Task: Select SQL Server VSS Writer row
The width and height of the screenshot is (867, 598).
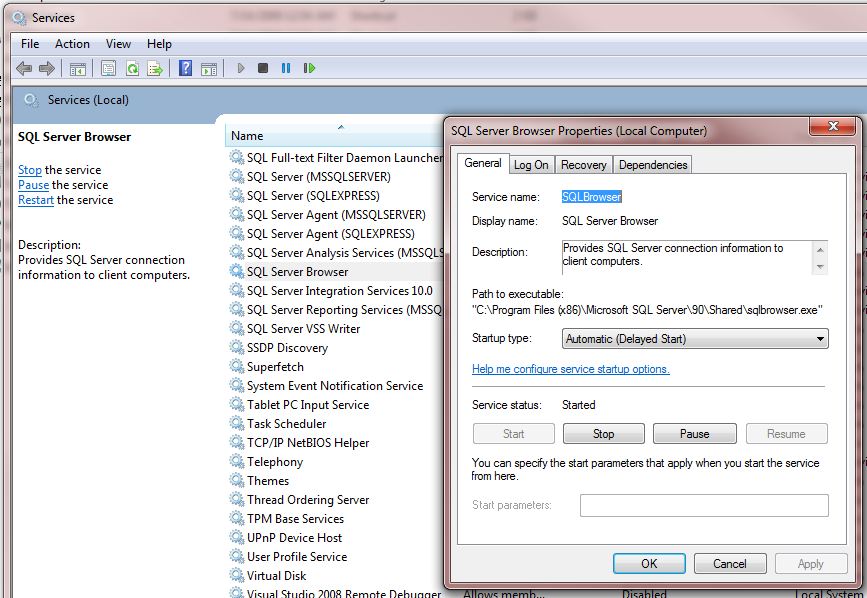Action: 336,328
